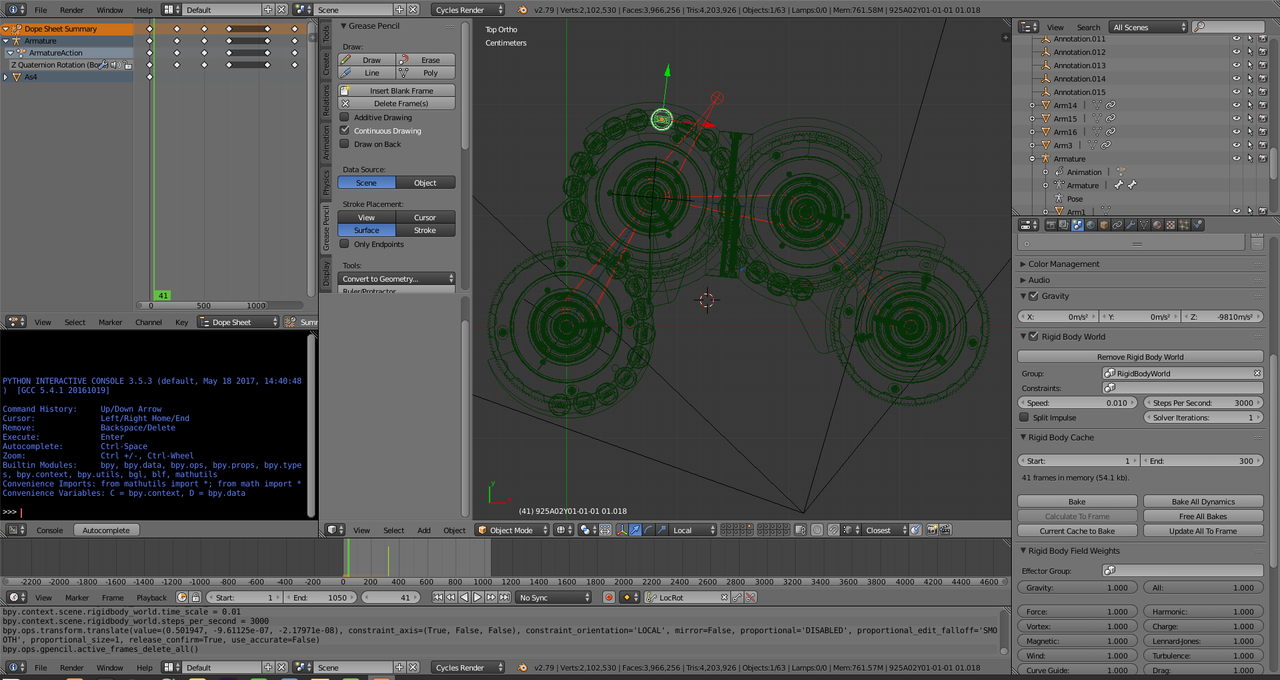Select the translate manipulator arrow icon
This screenshot has width=1280, height=680.
pyautogui.click(x=635, y=530)
